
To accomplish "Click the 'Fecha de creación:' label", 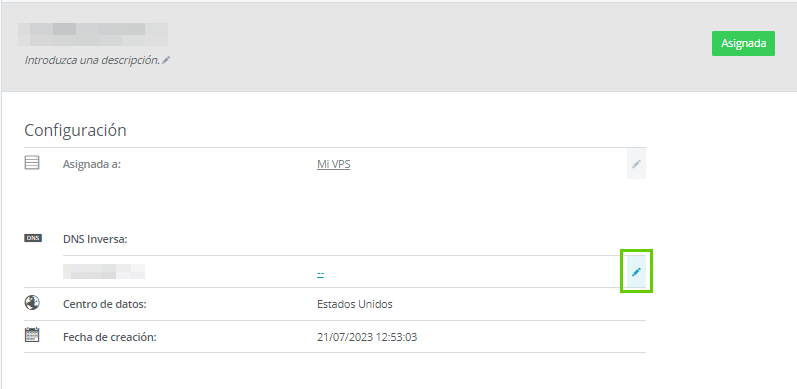I will pos(109,337).
